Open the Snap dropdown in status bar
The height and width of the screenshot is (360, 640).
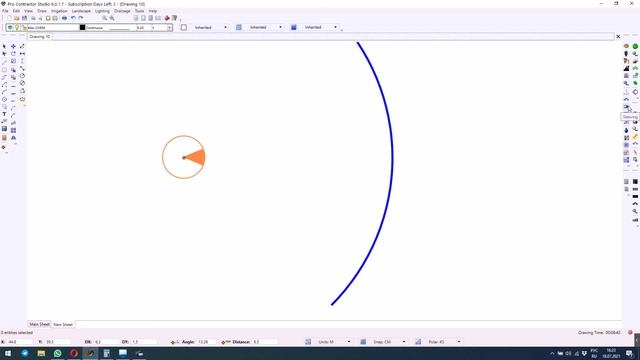tap(388, 342)
